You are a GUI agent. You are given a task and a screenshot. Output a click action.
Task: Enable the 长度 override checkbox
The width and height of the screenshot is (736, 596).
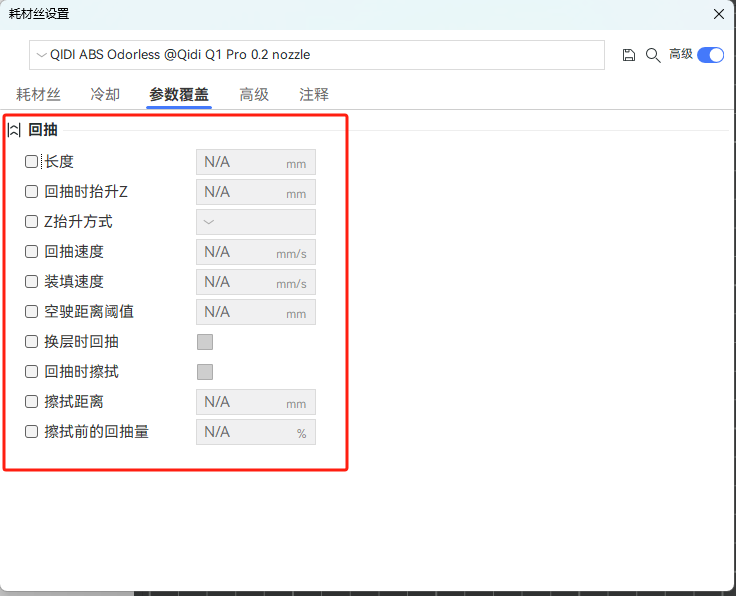point(32,162)
